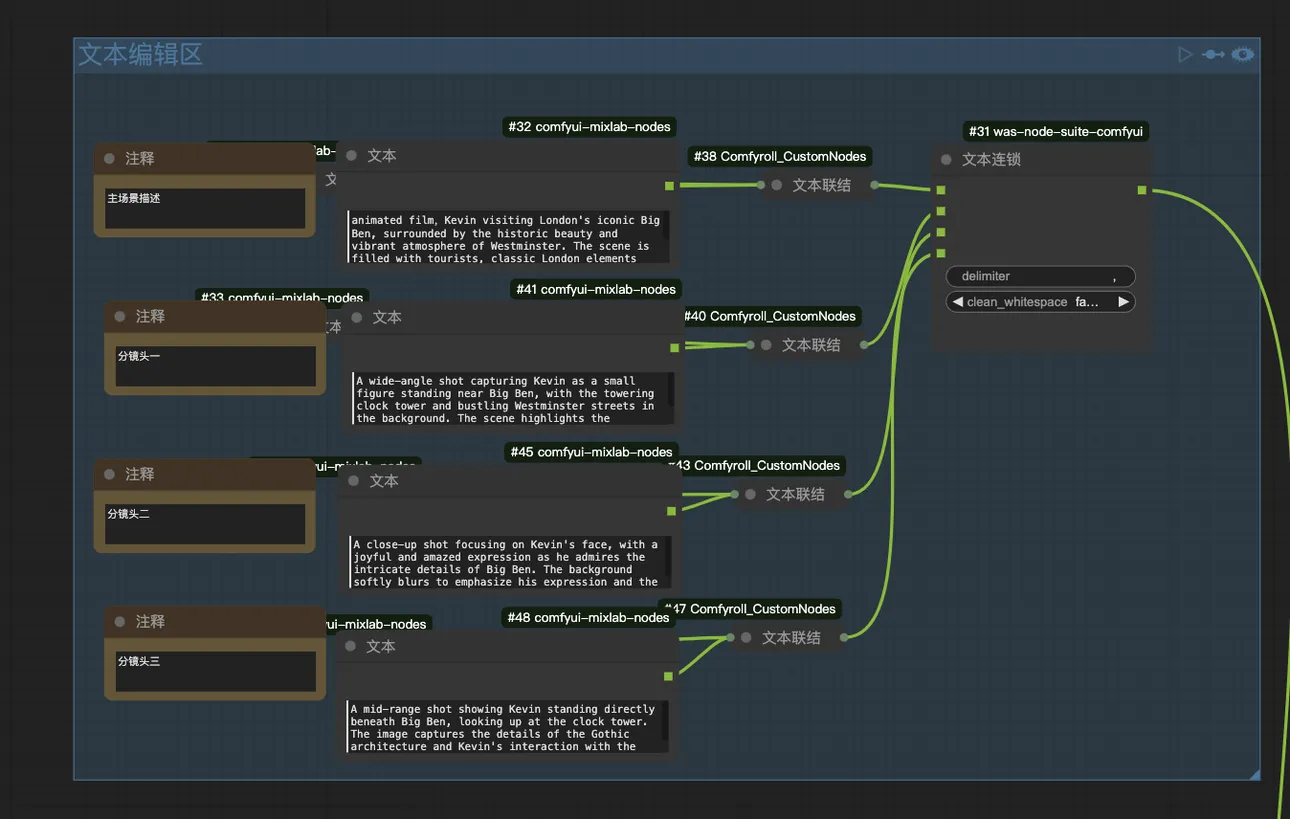Click the output port of the 文本连锁 node
Viewport: 1290px width, 819px height.
click(x=1141, y=190)
